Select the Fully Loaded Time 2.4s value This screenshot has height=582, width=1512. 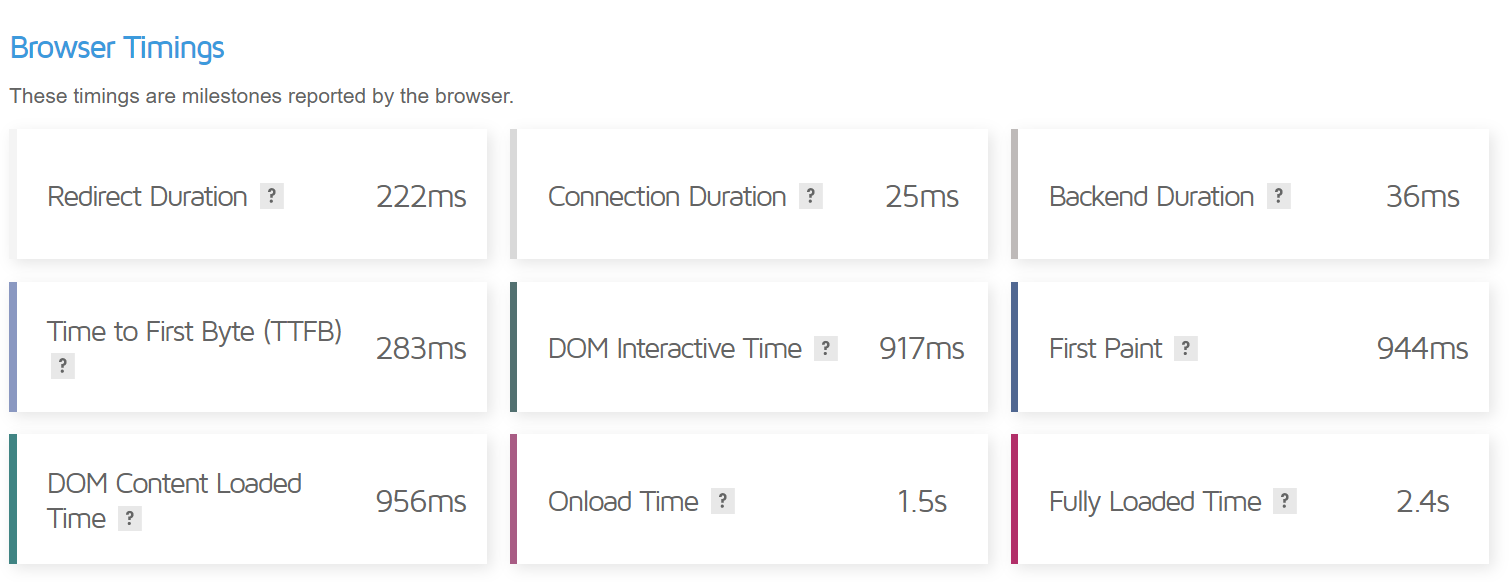(1422, 502)
